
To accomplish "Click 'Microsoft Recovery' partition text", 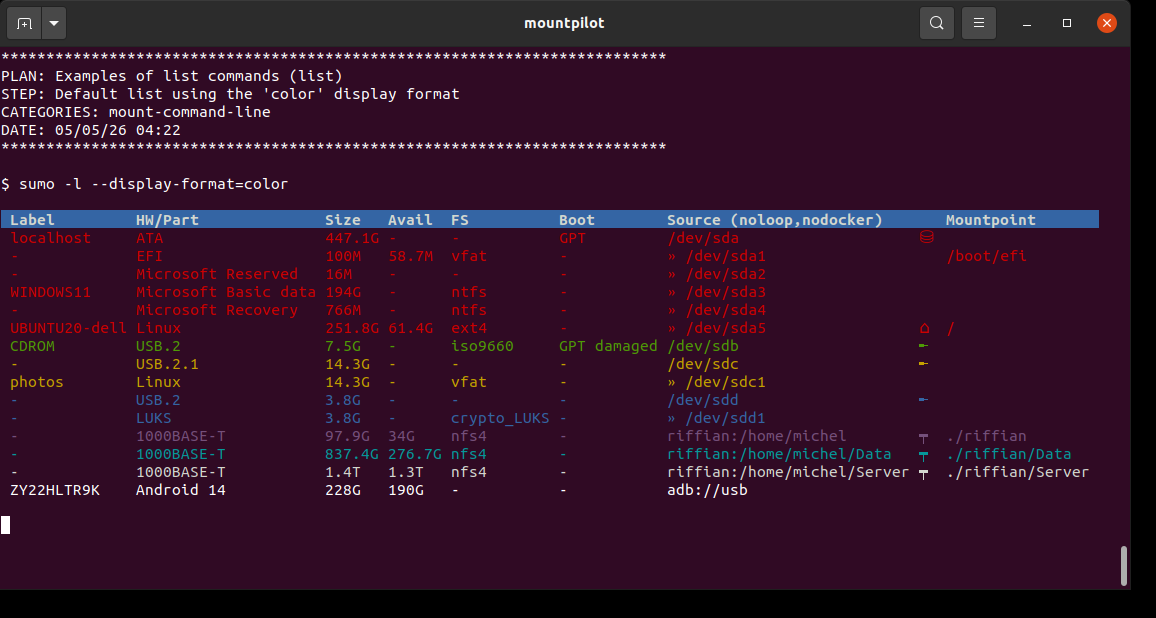I will (x=217, y=310).
